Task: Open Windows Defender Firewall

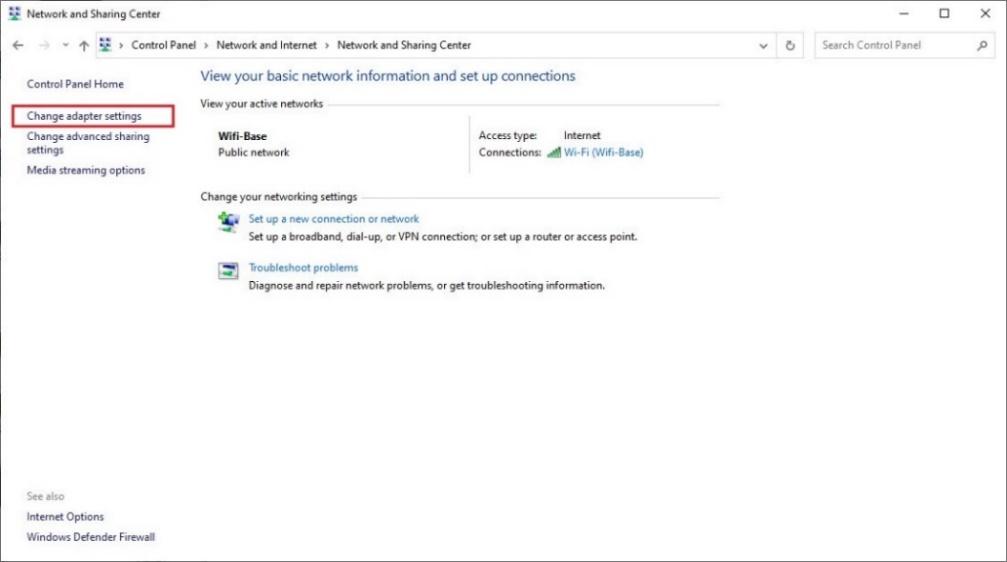Action: (x=91, y=537)
